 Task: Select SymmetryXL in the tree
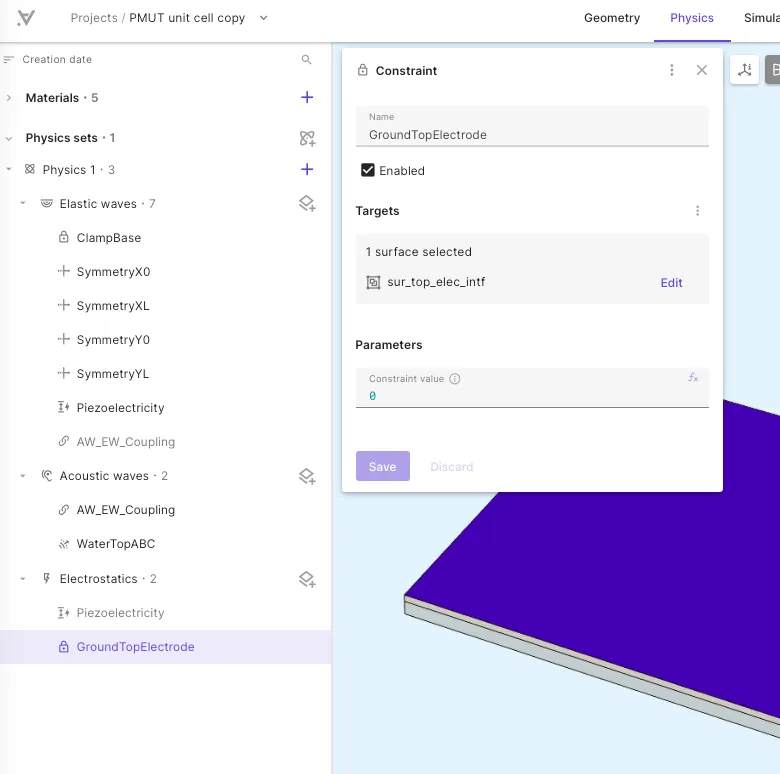113,305
